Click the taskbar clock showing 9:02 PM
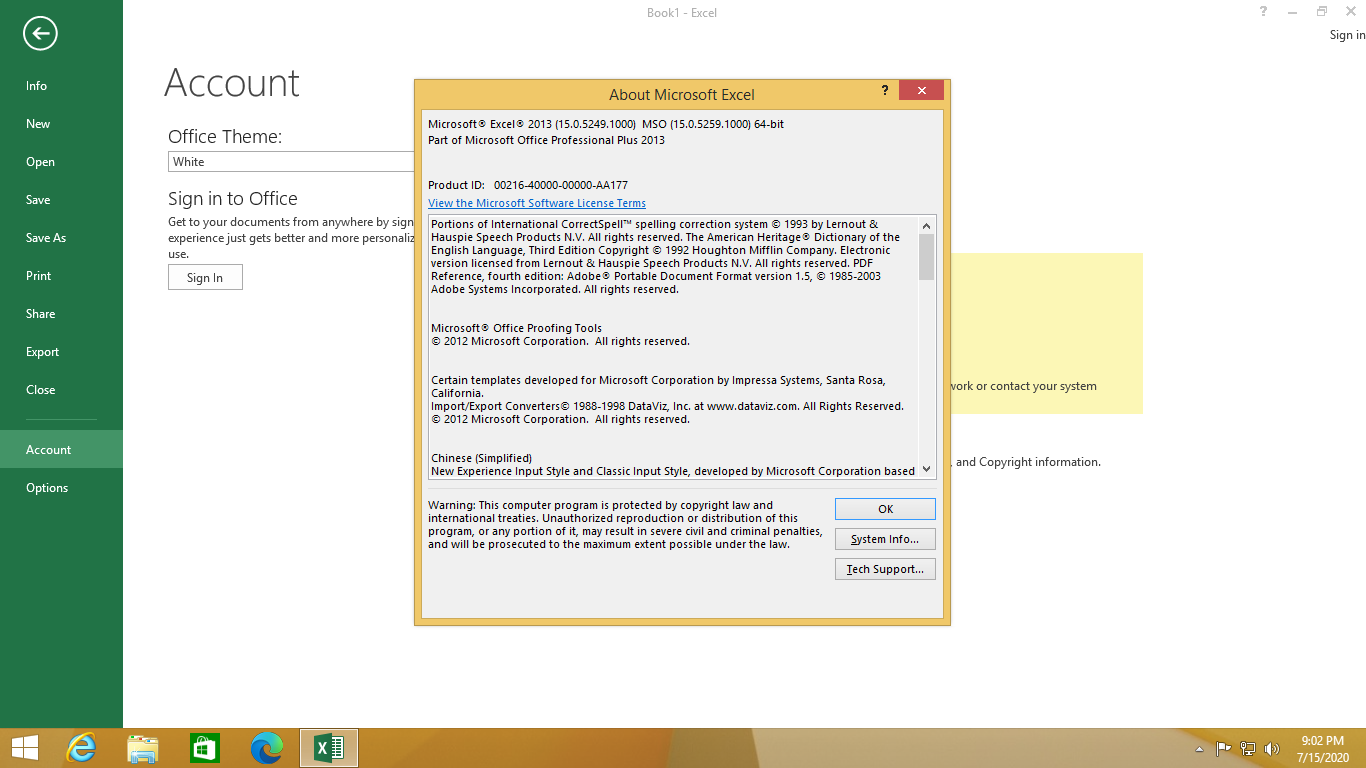Viewport: 1366px width, 768px height. (1325, 749)
